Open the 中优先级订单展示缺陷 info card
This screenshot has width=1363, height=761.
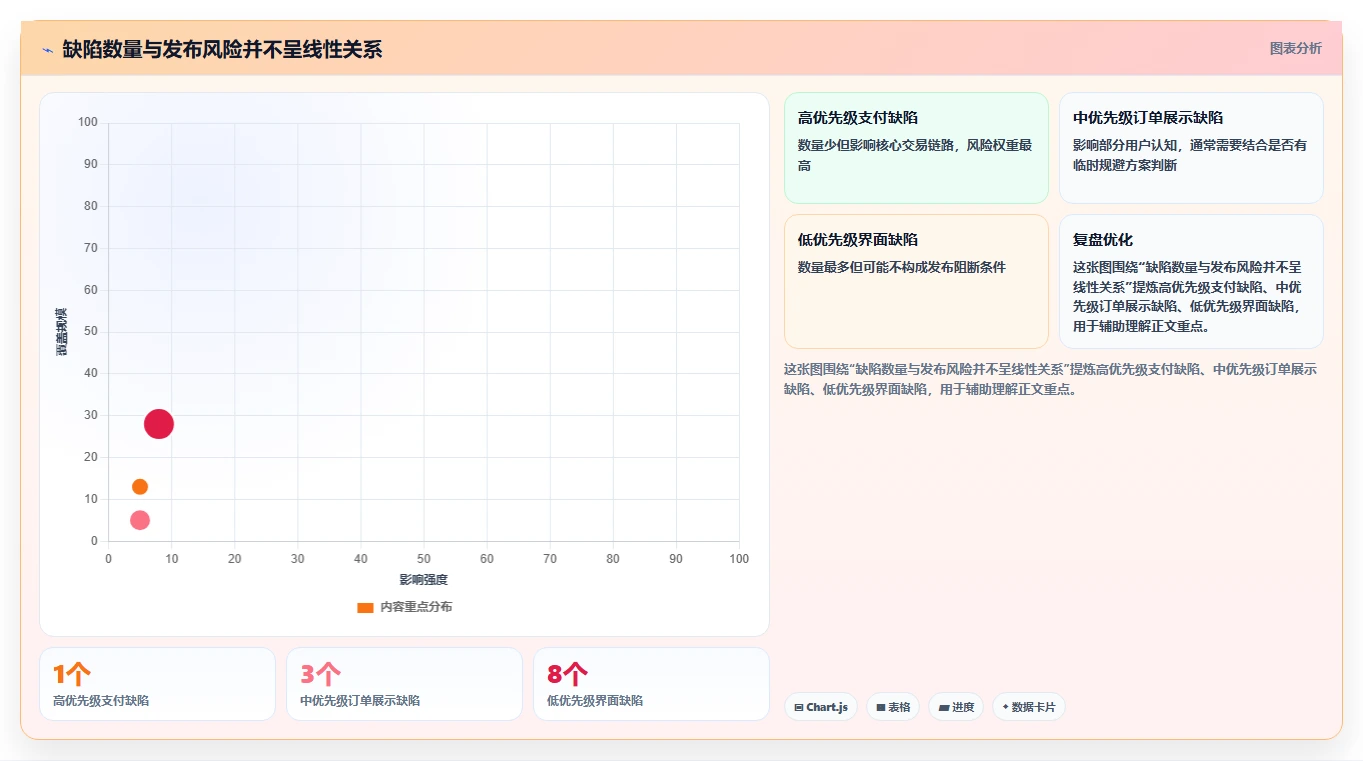pos(1191,148)
